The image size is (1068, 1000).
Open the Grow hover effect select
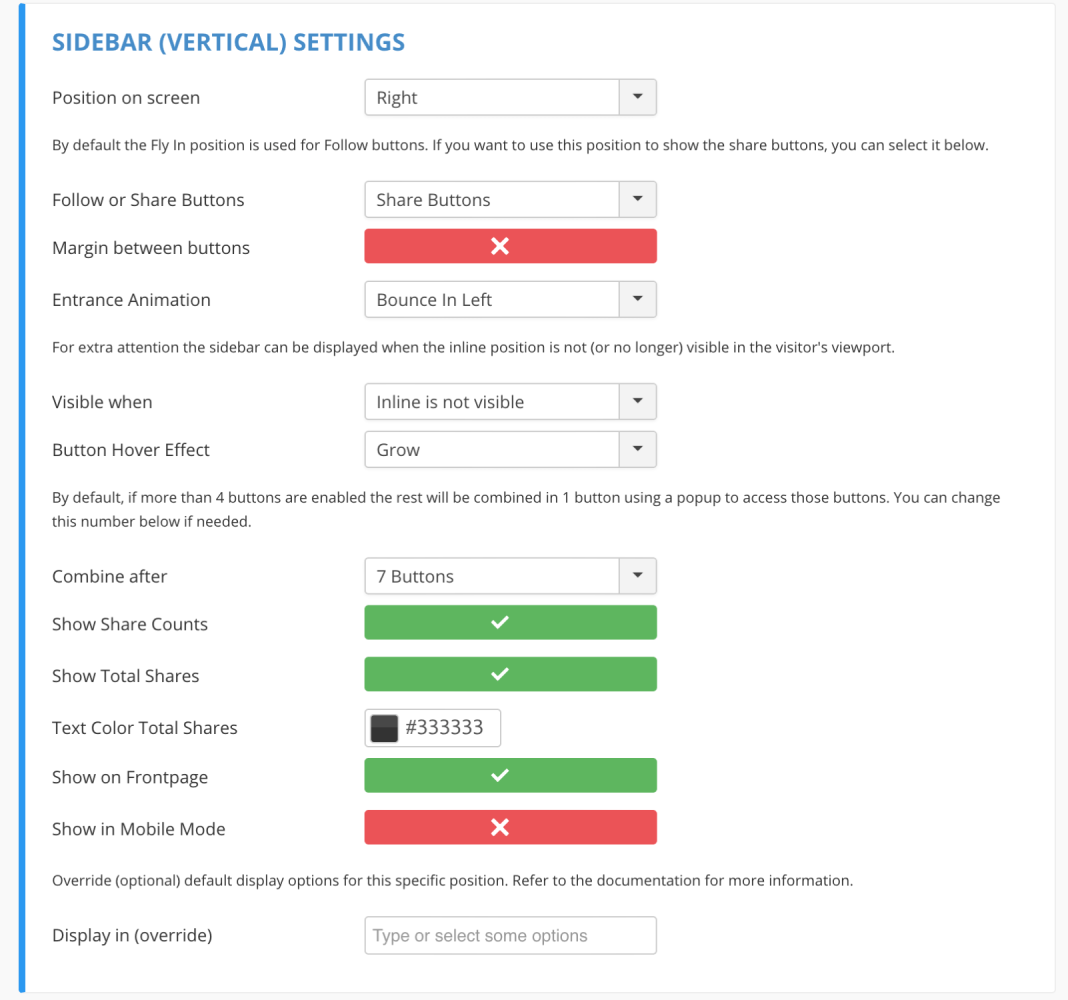pos(510,449)
